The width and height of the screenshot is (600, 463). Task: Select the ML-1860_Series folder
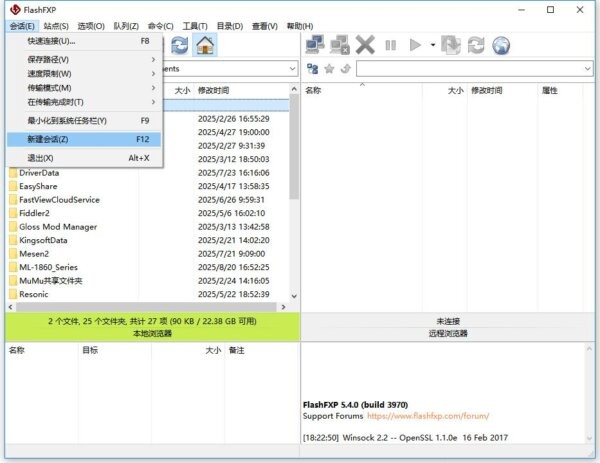48,267
